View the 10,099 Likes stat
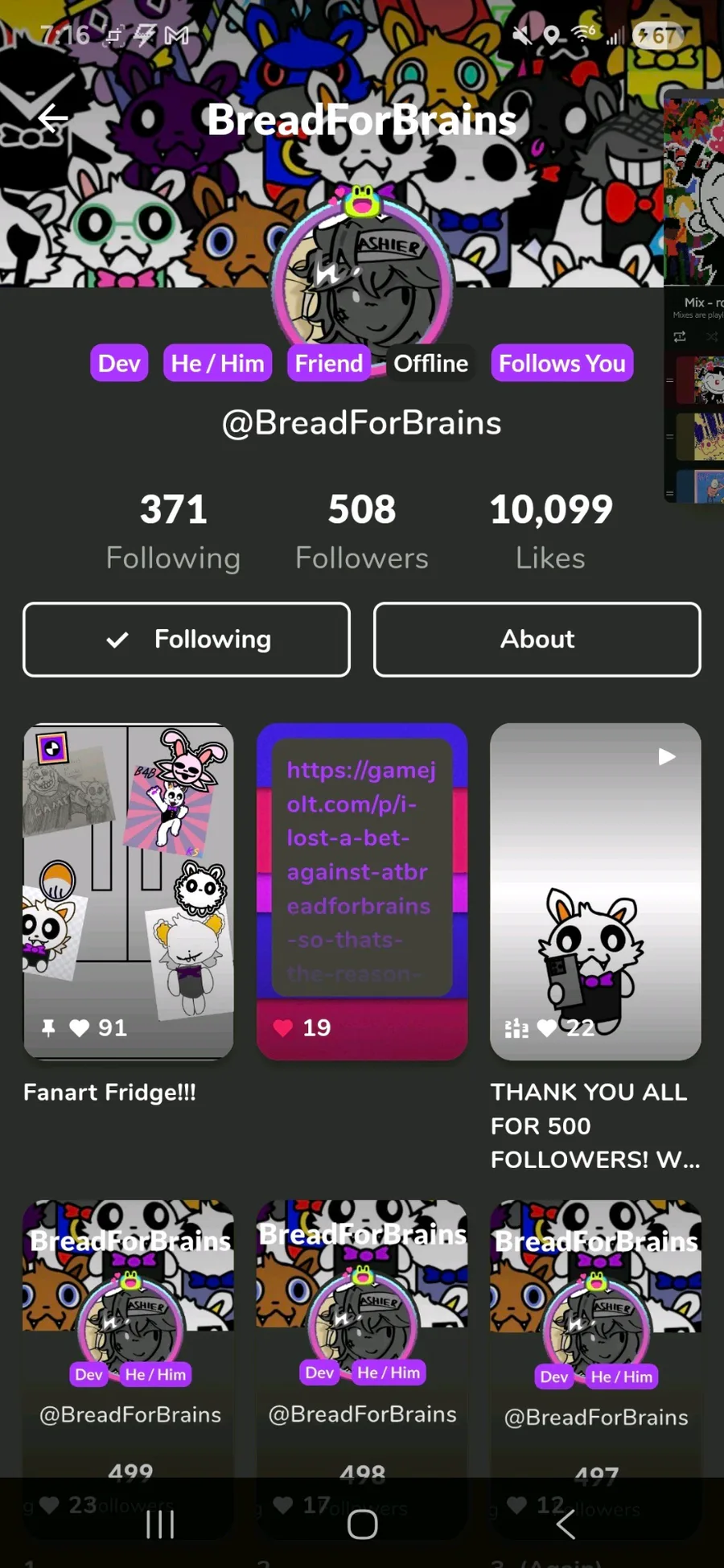This screenshot has height=1568, width=724. tap(551, 532)
